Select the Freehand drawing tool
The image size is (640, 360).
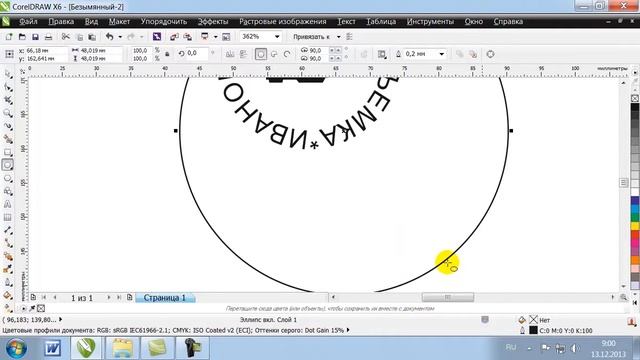[x=8, y=126]
